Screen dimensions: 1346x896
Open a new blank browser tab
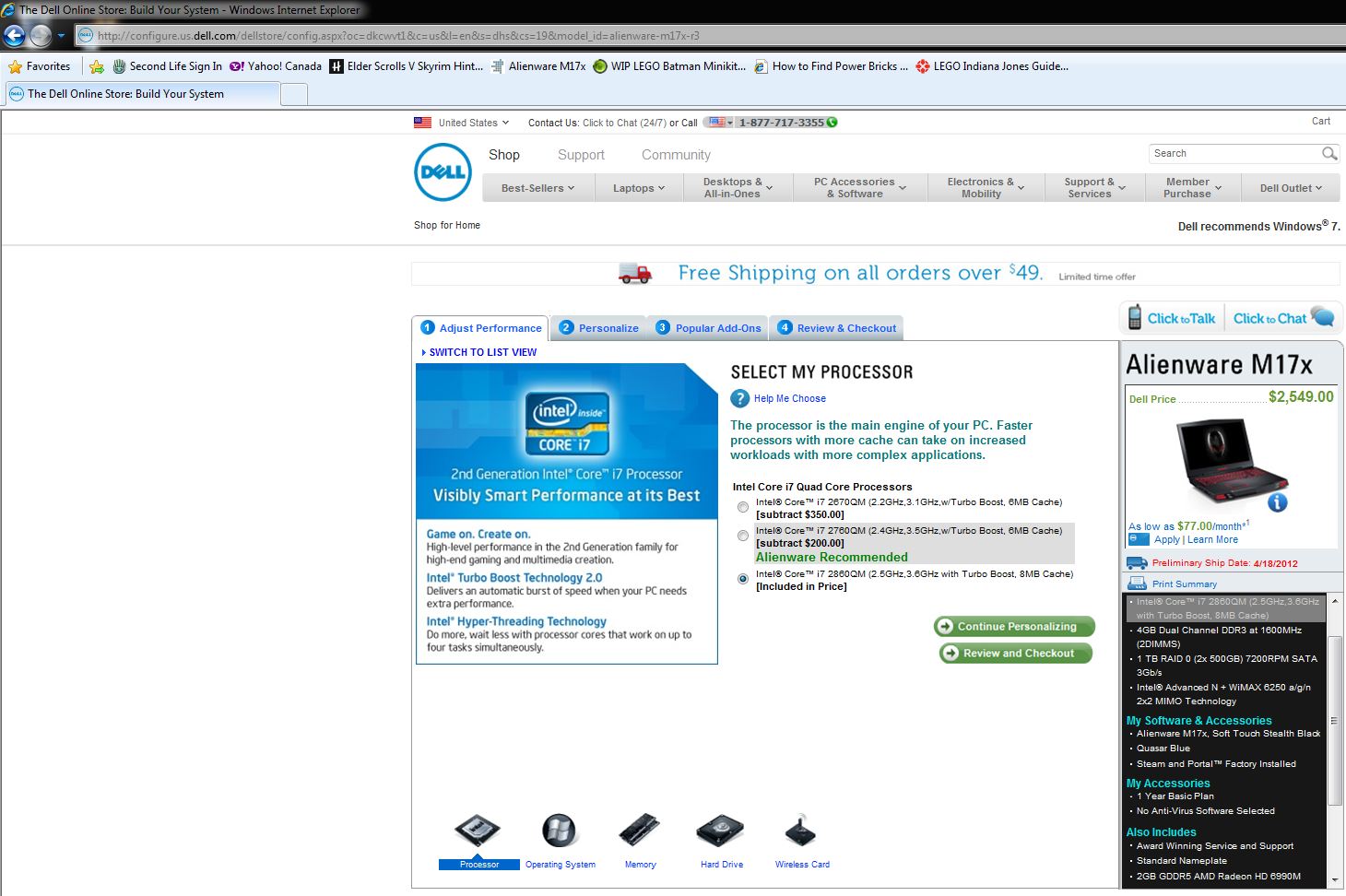coord(293,94)
